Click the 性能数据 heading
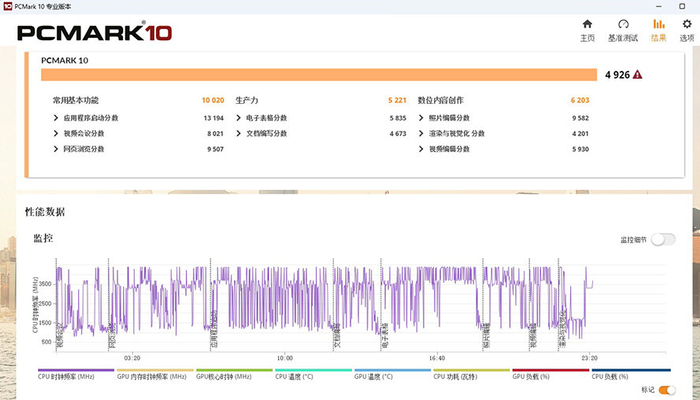700x400 pixels. tap(45, 212)
